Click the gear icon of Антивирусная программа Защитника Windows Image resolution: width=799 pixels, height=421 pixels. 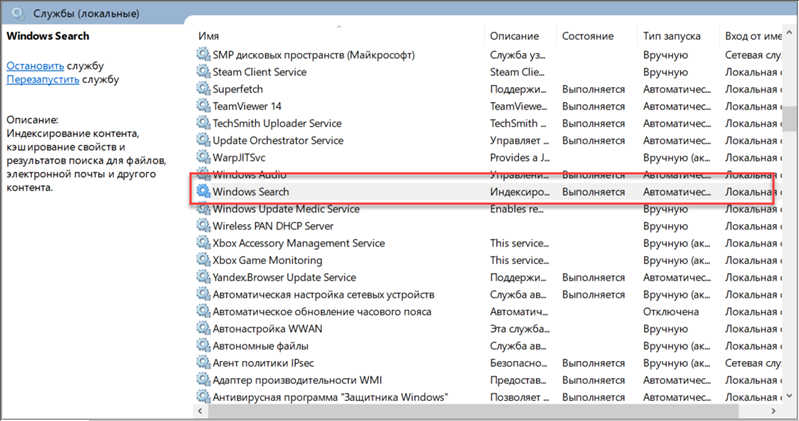click(x=203, y=397)
